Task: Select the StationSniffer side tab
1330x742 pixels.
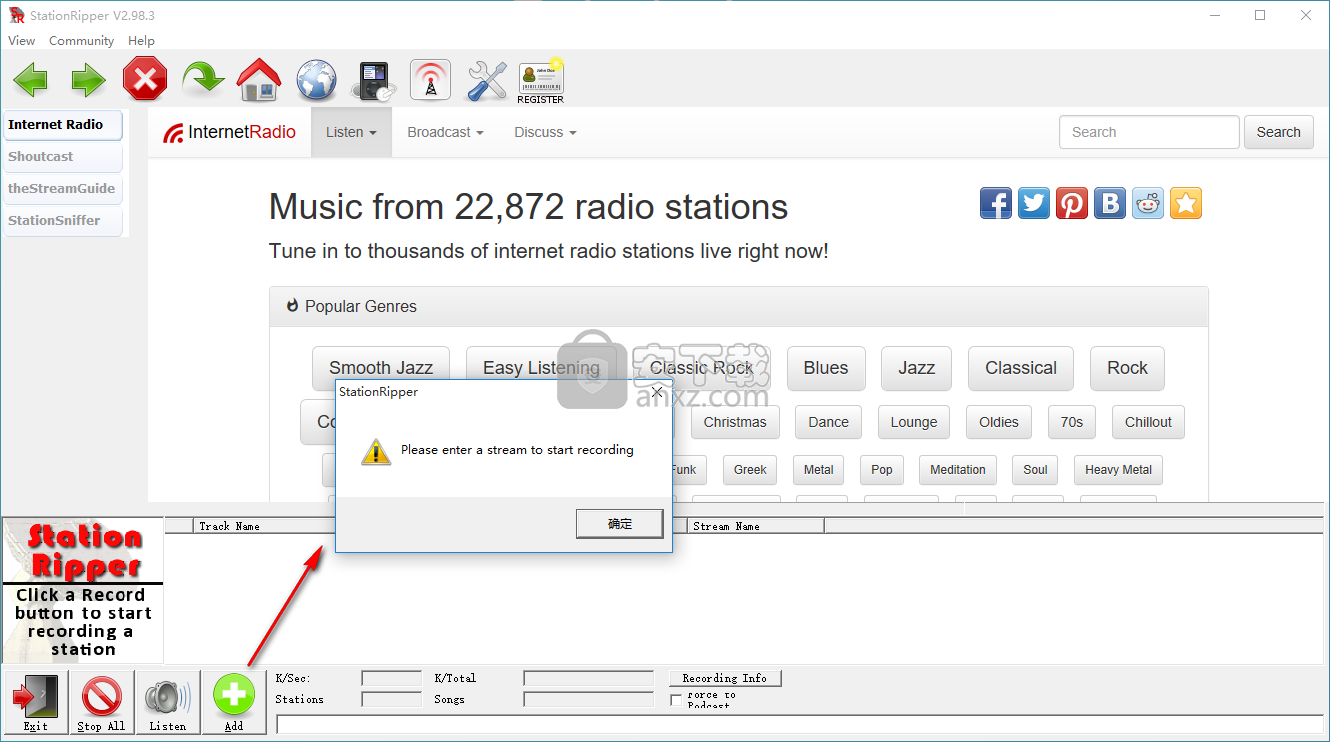Action: [x=63, y=221]
